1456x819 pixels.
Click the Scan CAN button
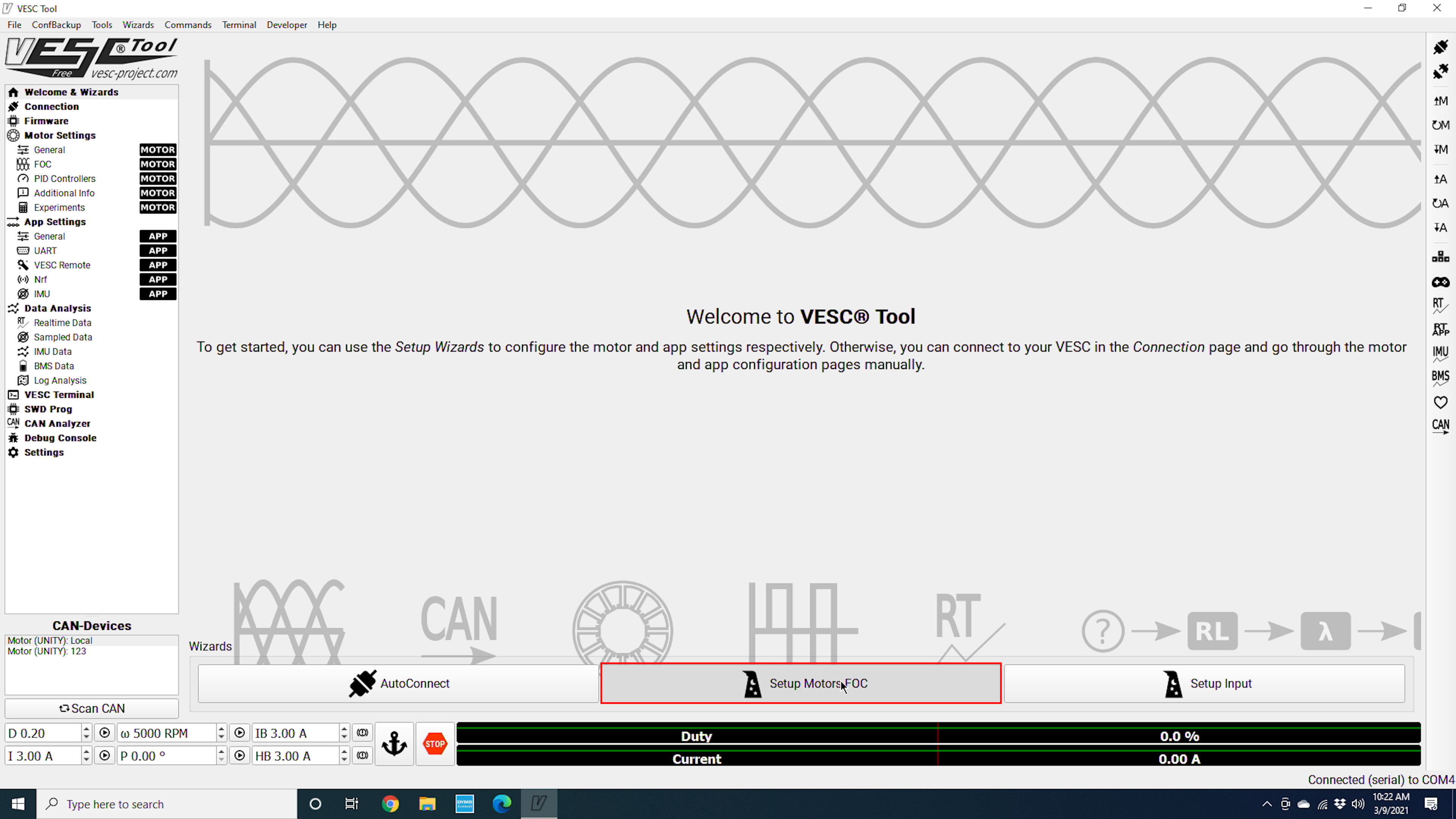click(91, 708)
